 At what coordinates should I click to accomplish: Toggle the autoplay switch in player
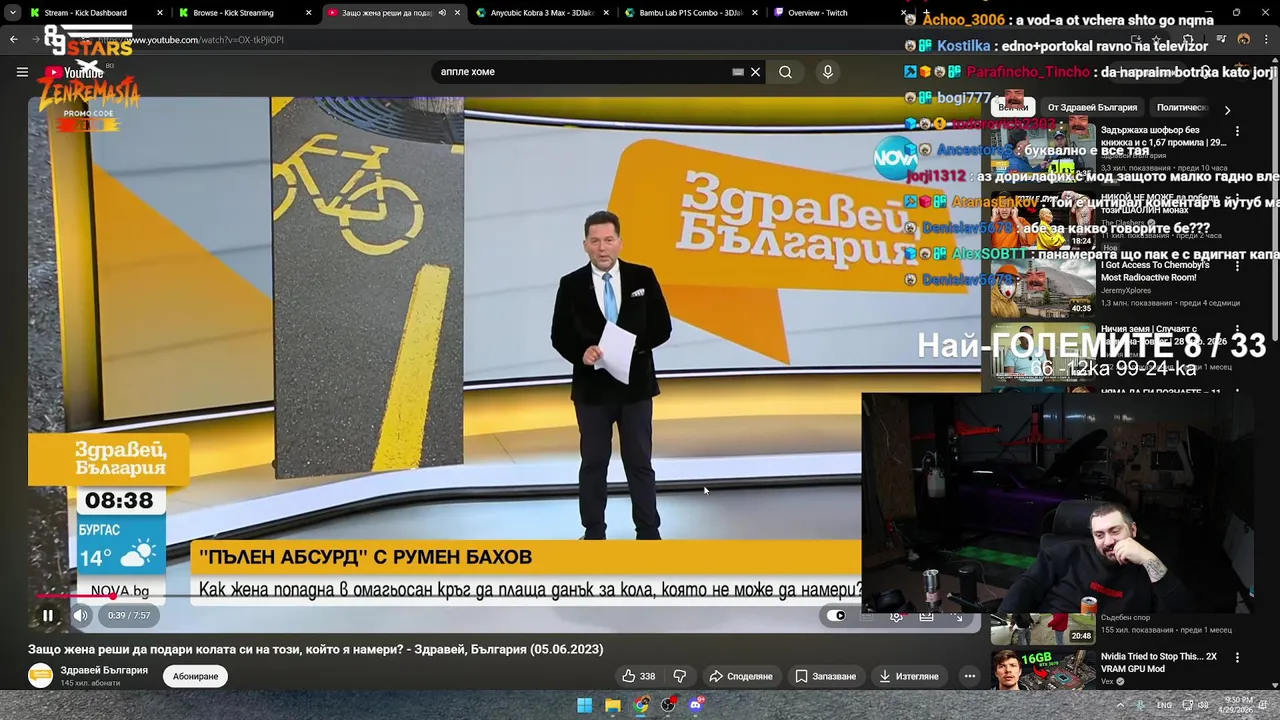click(x=836, y=616)
